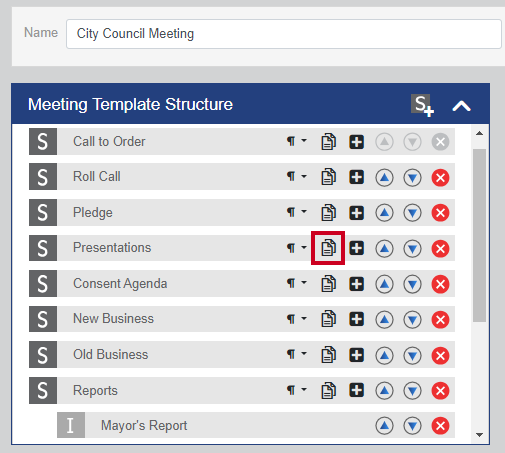Remove the Mayor's Report item
Image resolution: width=505 pixels, height=453 pixels.
coord(440,426)
